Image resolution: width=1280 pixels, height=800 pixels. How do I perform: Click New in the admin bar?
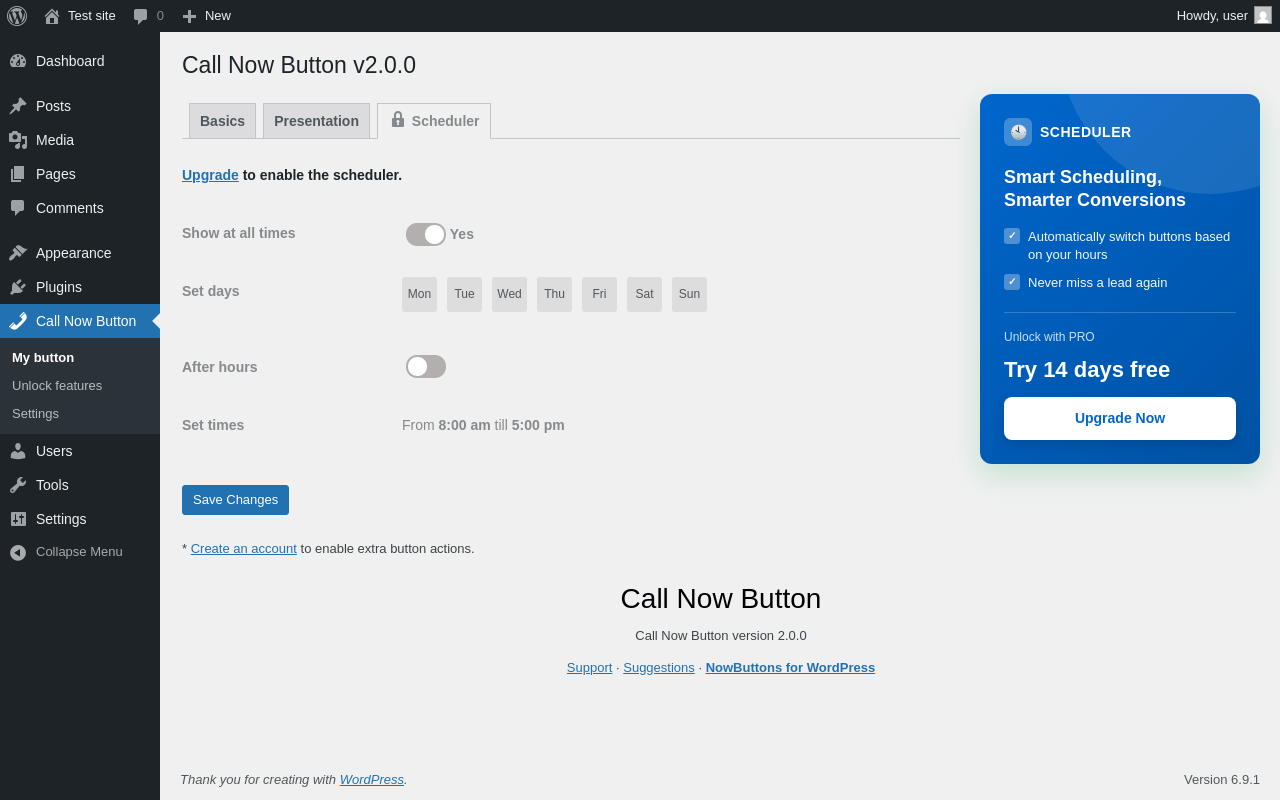pyautogui.click(x=218, y=16)
